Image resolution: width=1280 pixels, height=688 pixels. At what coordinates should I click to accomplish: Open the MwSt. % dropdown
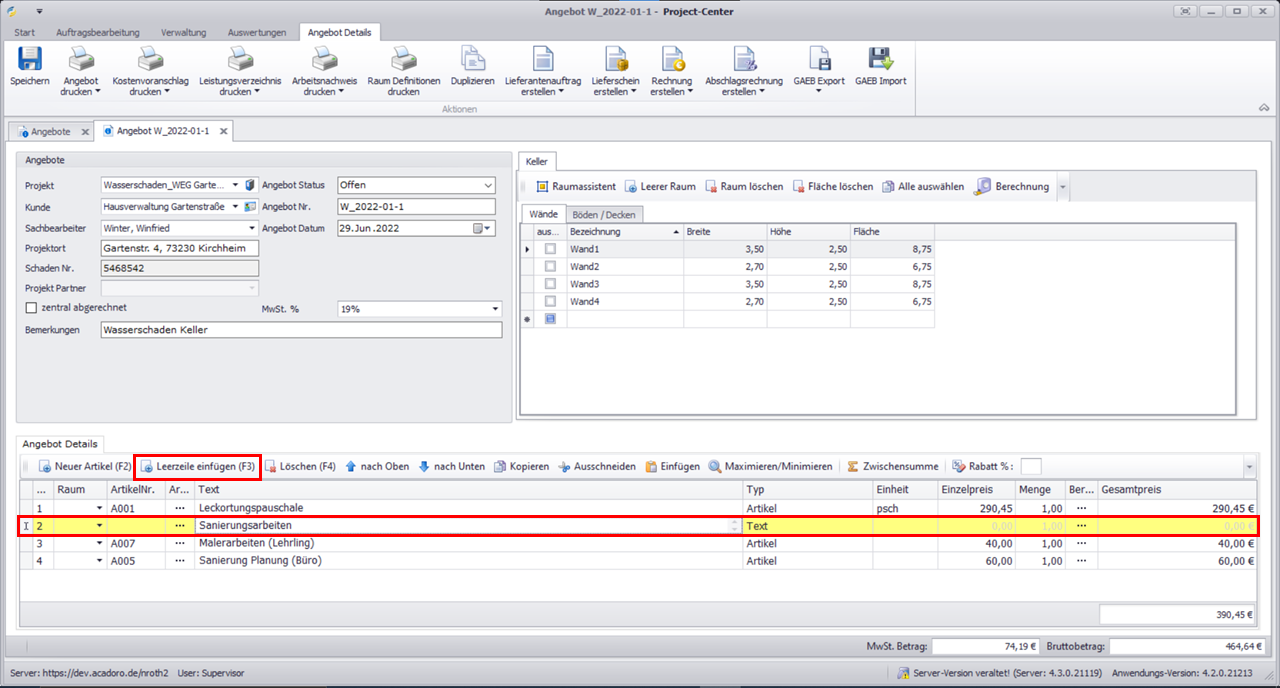point(496,309)
